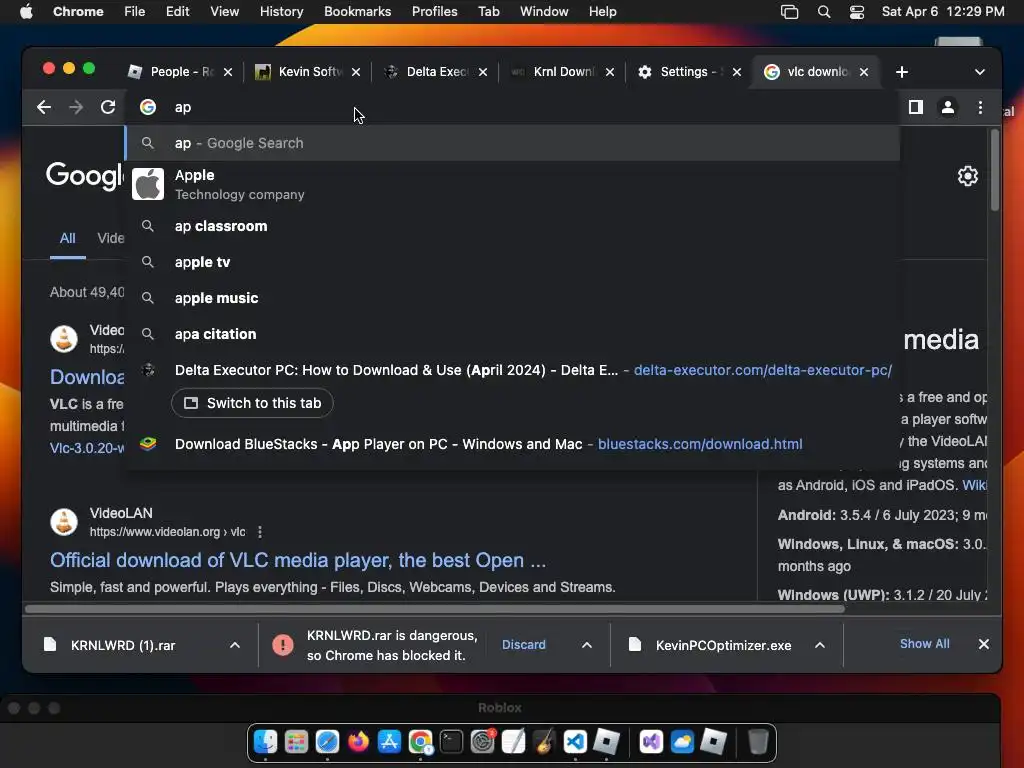Viewport: 1024px width, 768px height.
Task: Close the downloads bar with the X
Action: point(984,644)
